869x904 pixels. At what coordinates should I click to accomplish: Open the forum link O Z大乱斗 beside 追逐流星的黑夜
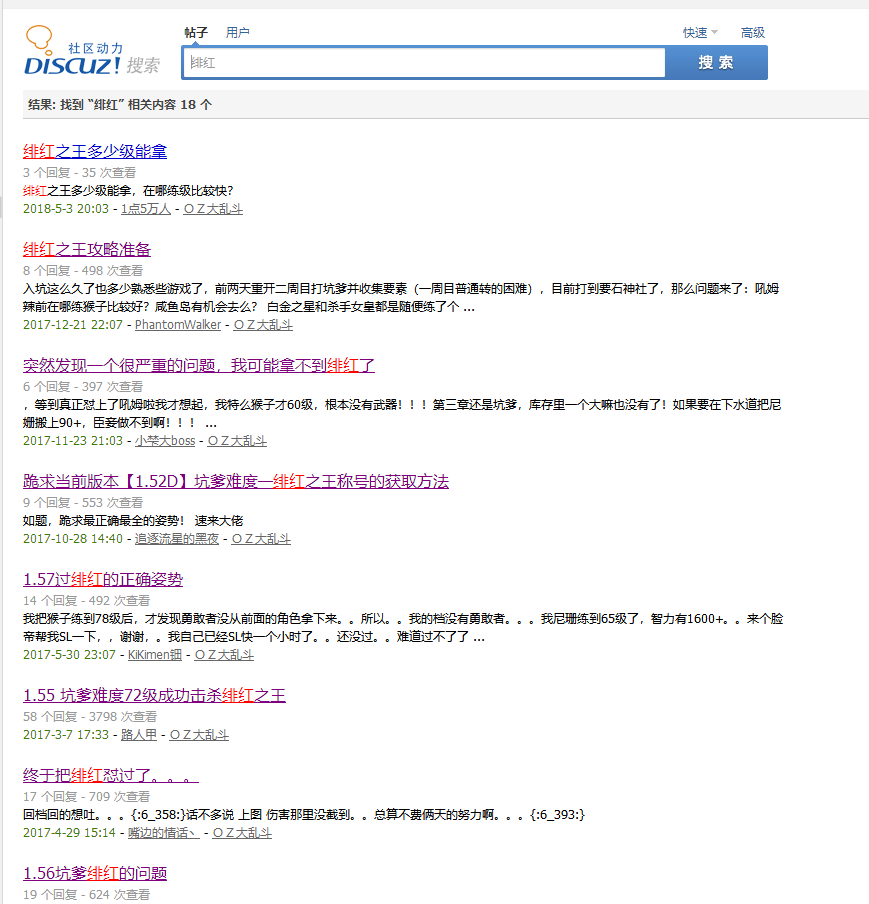(261, 539)
